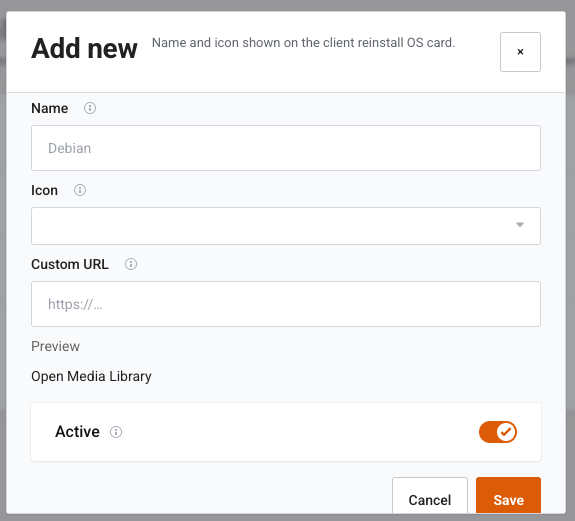
Task: Click into the Name field showing Debian
Action: click(286, 148)
